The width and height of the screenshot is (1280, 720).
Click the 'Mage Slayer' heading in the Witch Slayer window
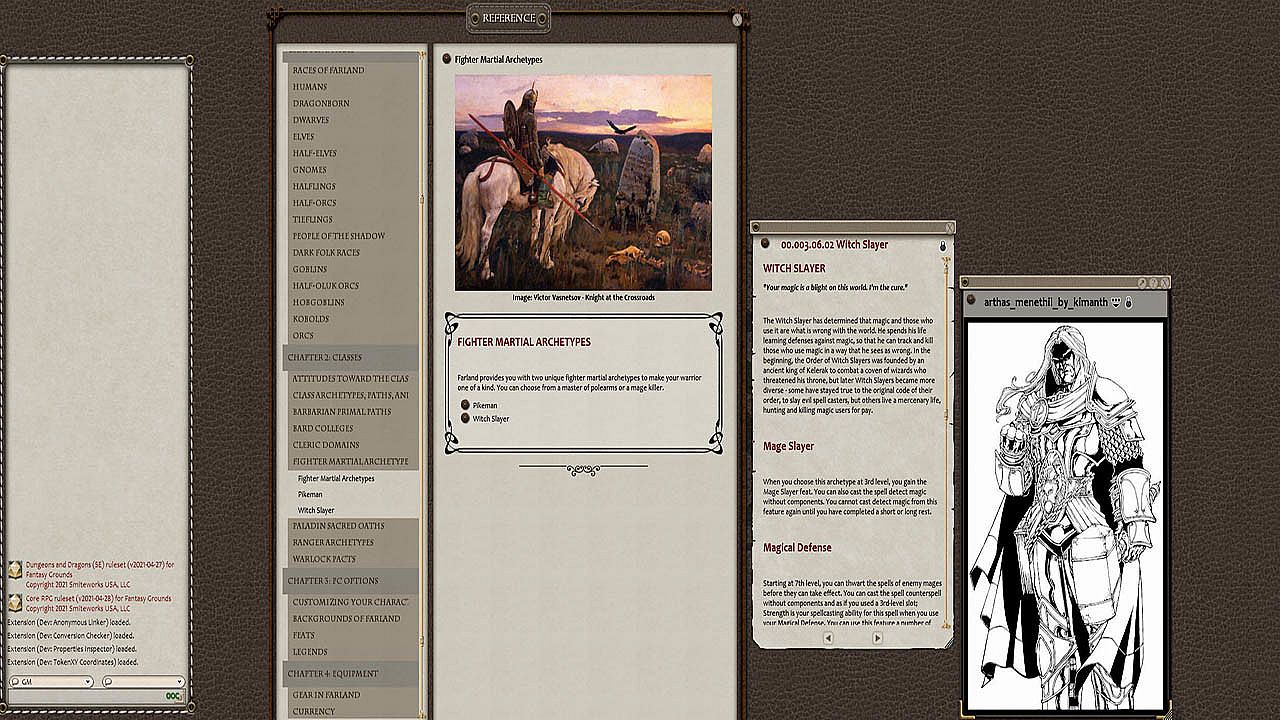pyautogui.click(x=789, y=446)
